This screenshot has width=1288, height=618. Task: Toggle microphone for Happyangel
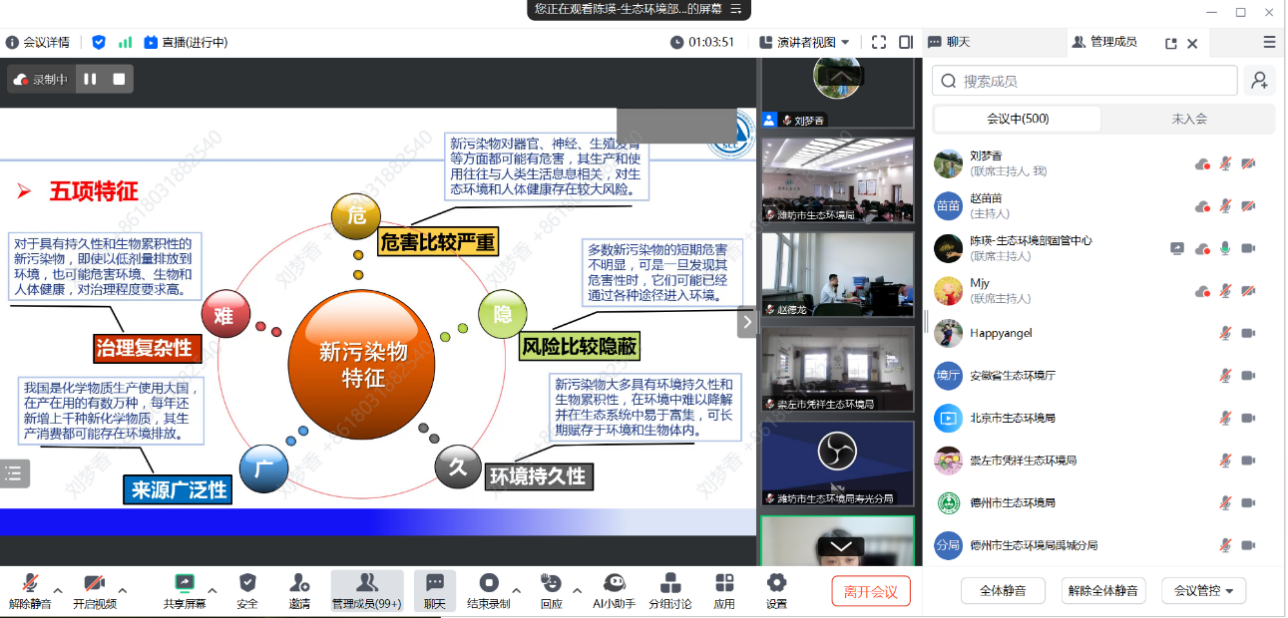1224,333
